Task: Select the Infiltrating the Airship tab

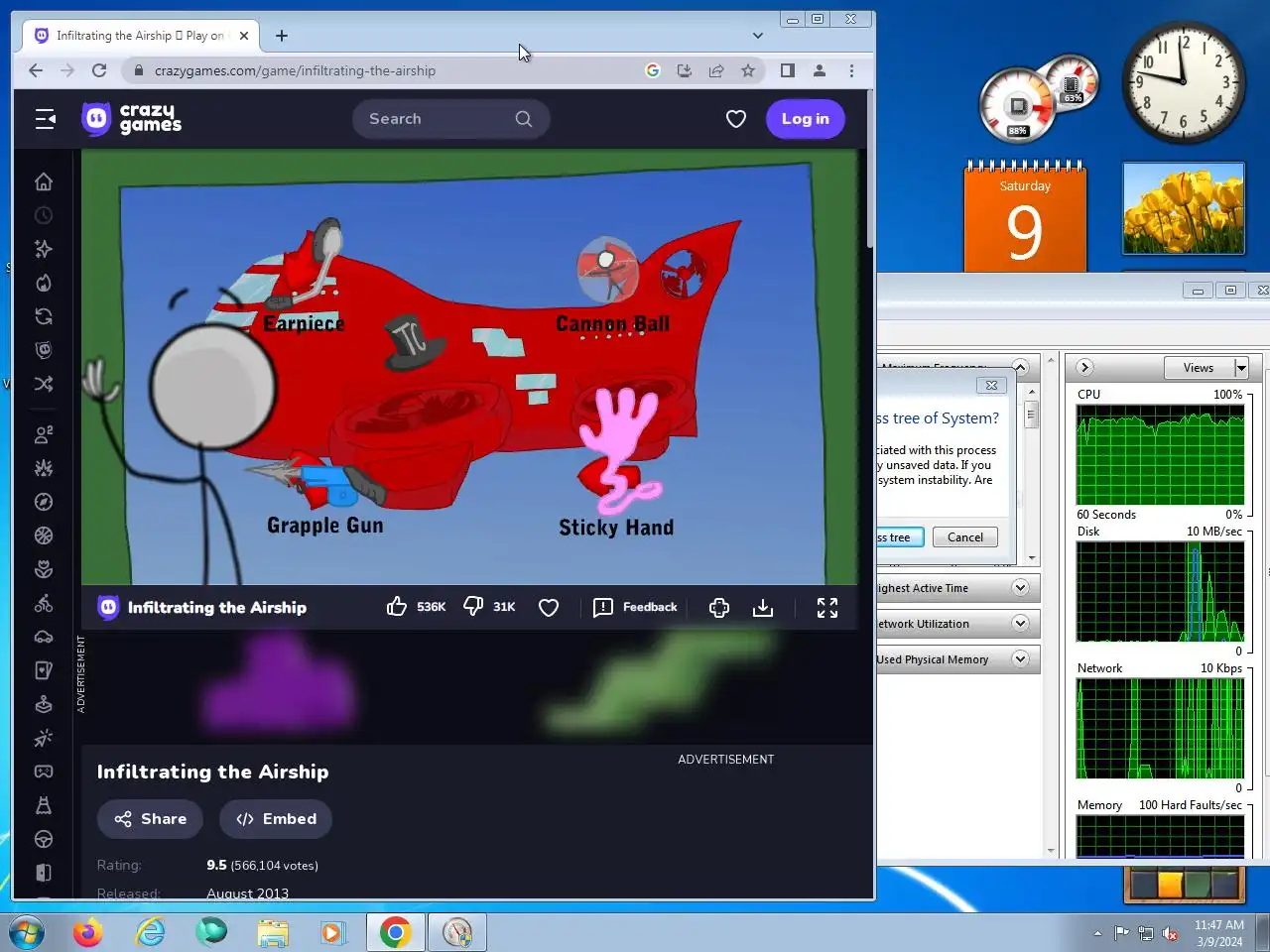Action: point(139,36)
